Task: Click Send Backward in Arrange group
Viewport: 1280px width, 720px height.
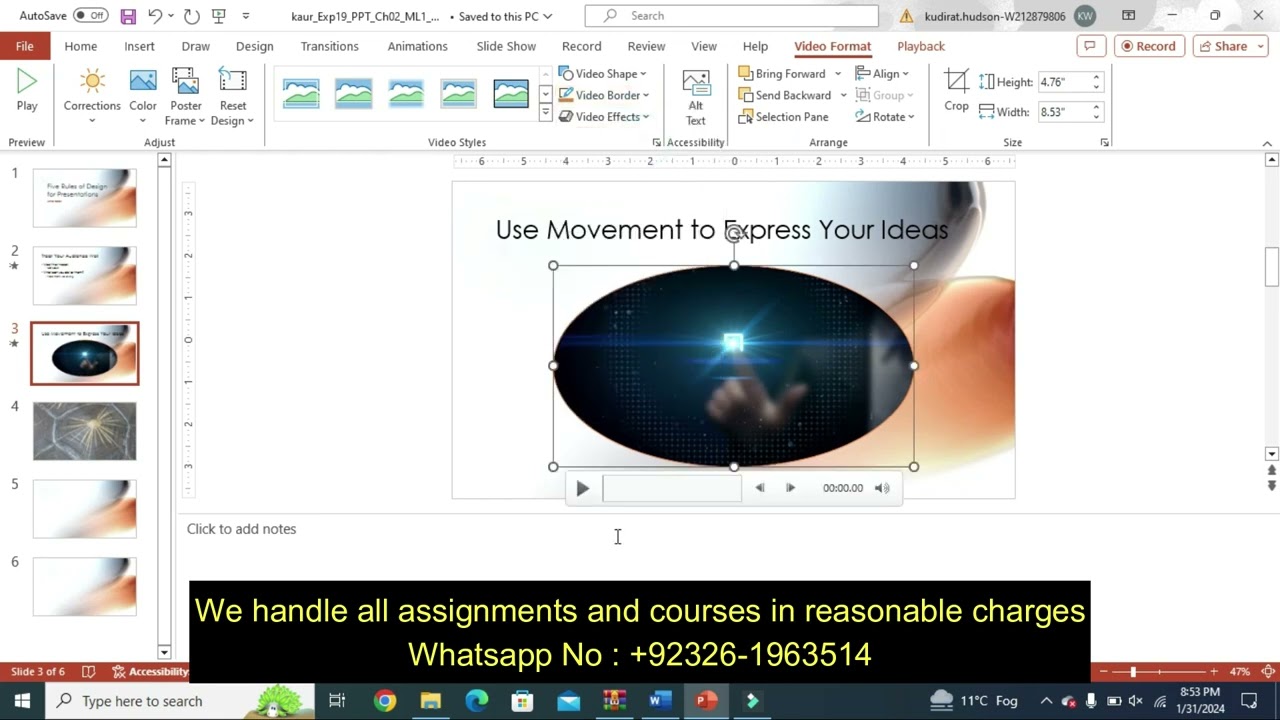Action: 785,95
